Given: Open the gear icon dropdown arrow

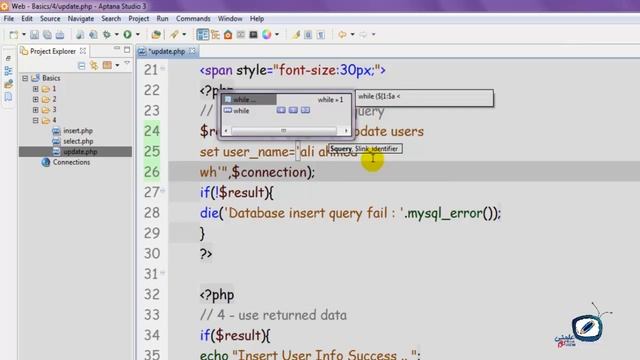Looking at the screenshot, I should pyautogui.click(x=117, y=35).
